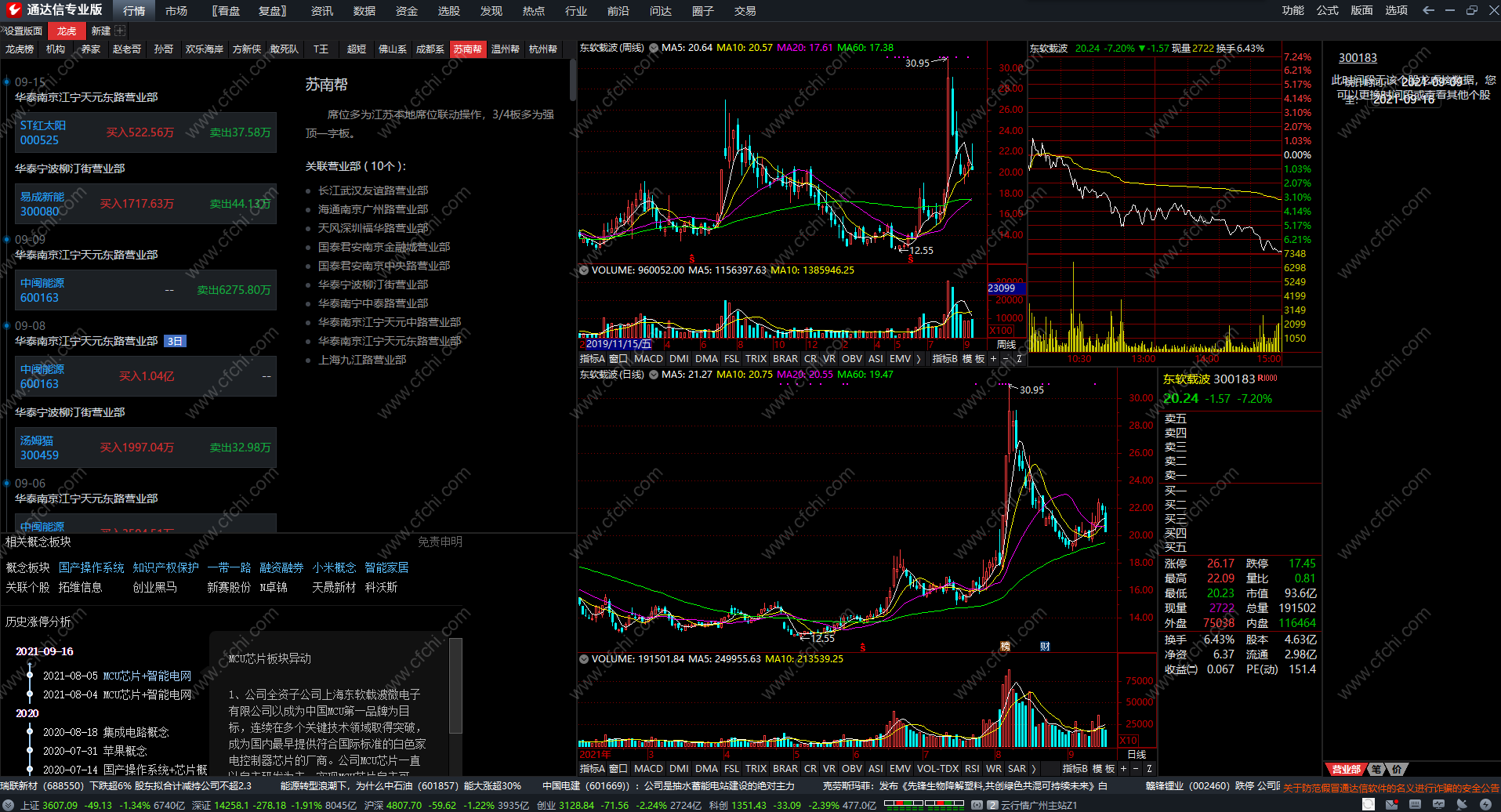Click the red-green market breadth indicator bars

coord(923,803)
